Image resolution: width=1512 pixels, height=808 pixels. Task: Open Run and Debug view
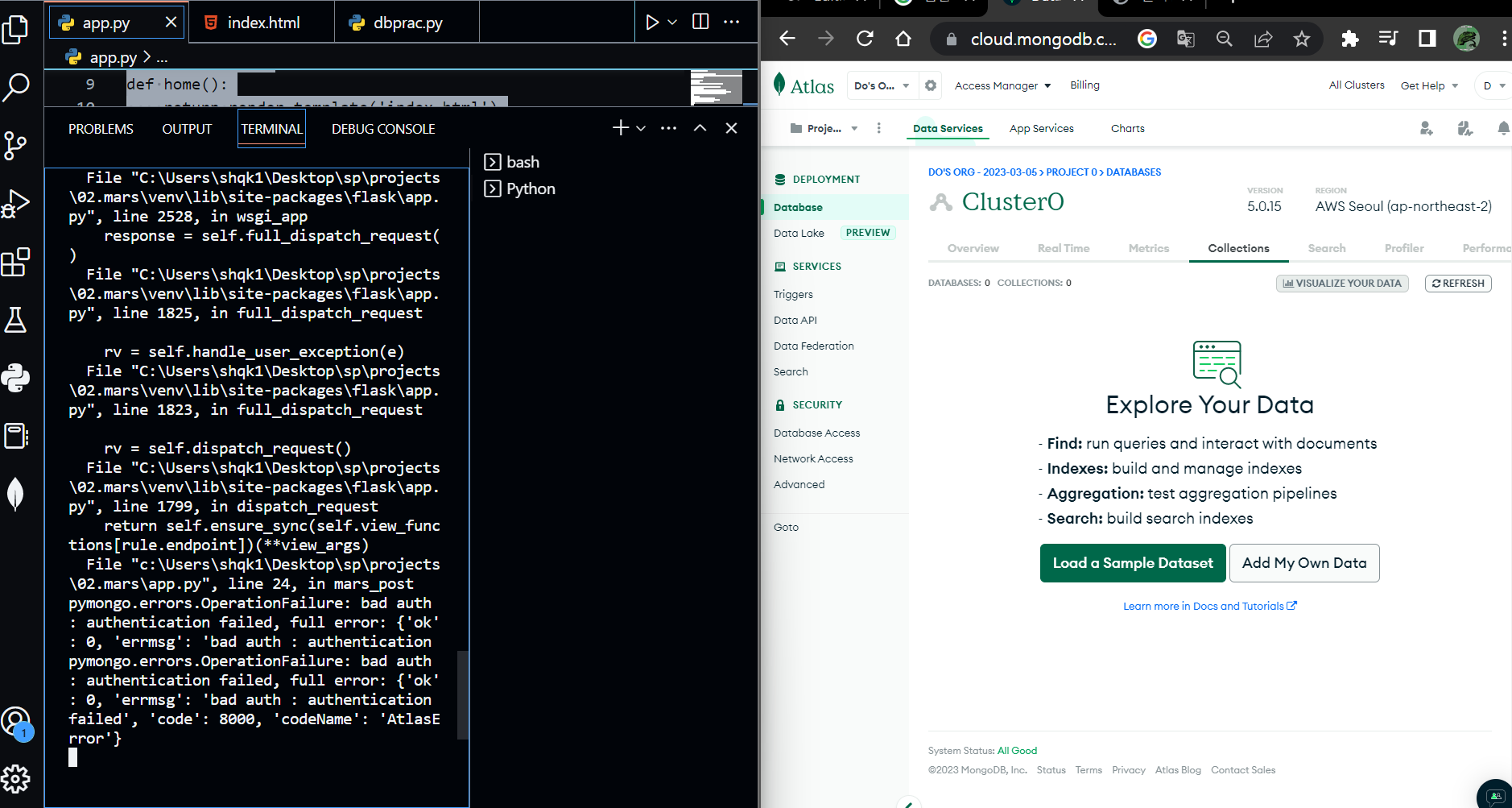[15, 203]
